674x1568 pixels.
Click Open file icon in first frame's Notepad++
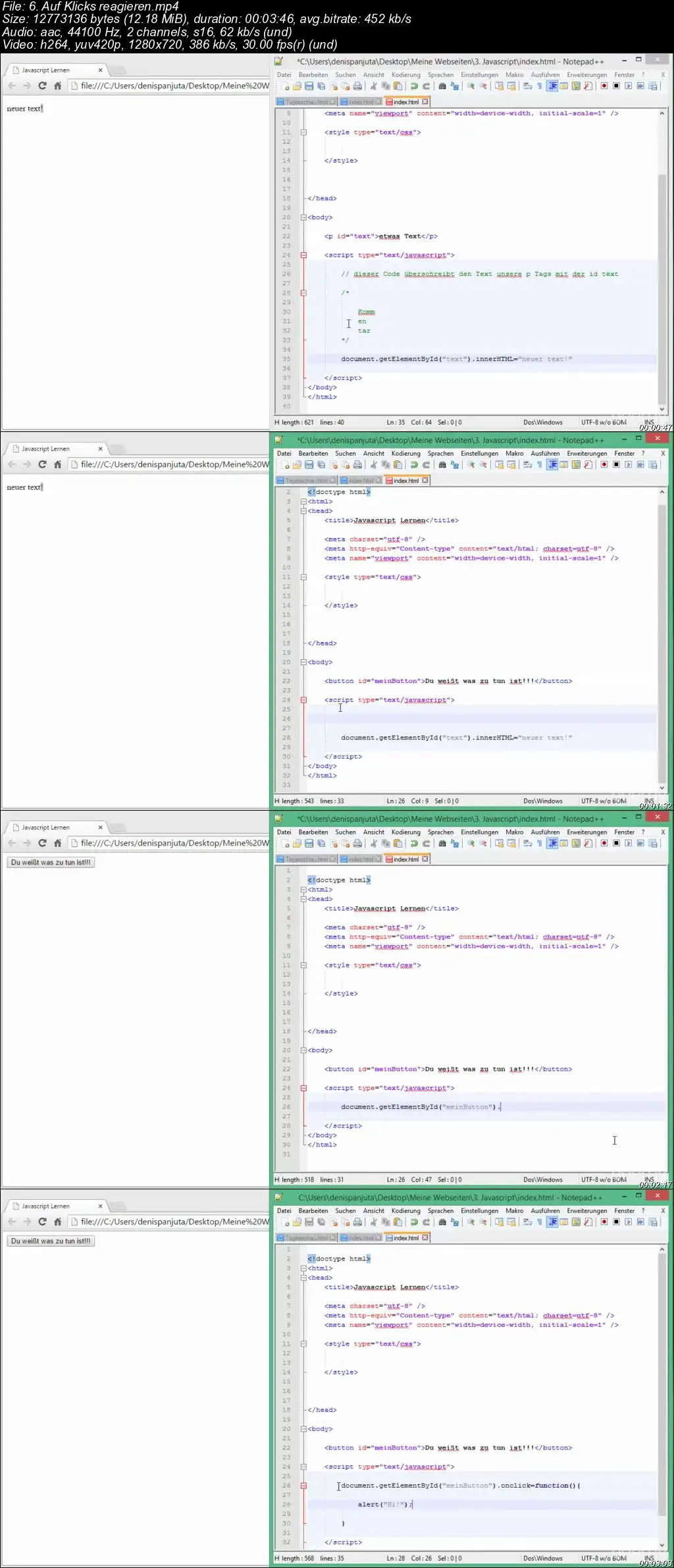297,86
